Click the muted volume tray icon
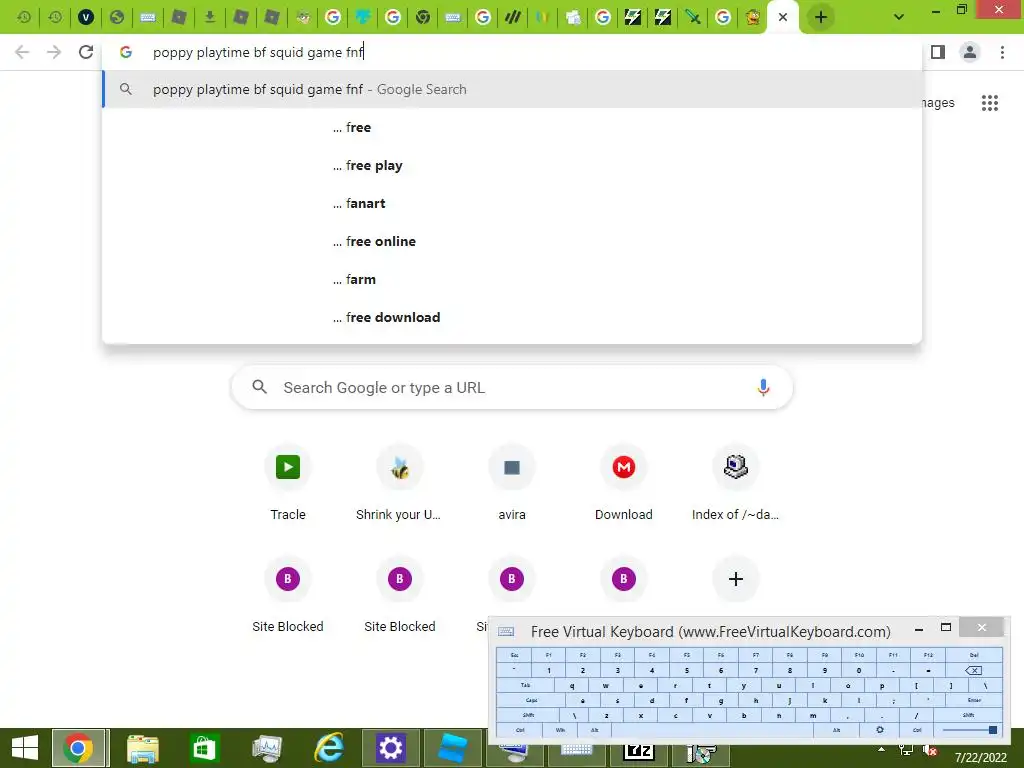Image resolution: width=1024 pixels, height=768 pixels. pos(931,750)
